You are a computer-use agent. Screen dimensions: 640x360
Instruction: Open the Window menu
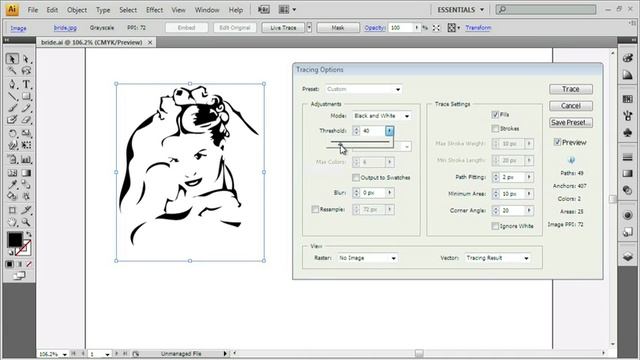[x=207, y=10]
